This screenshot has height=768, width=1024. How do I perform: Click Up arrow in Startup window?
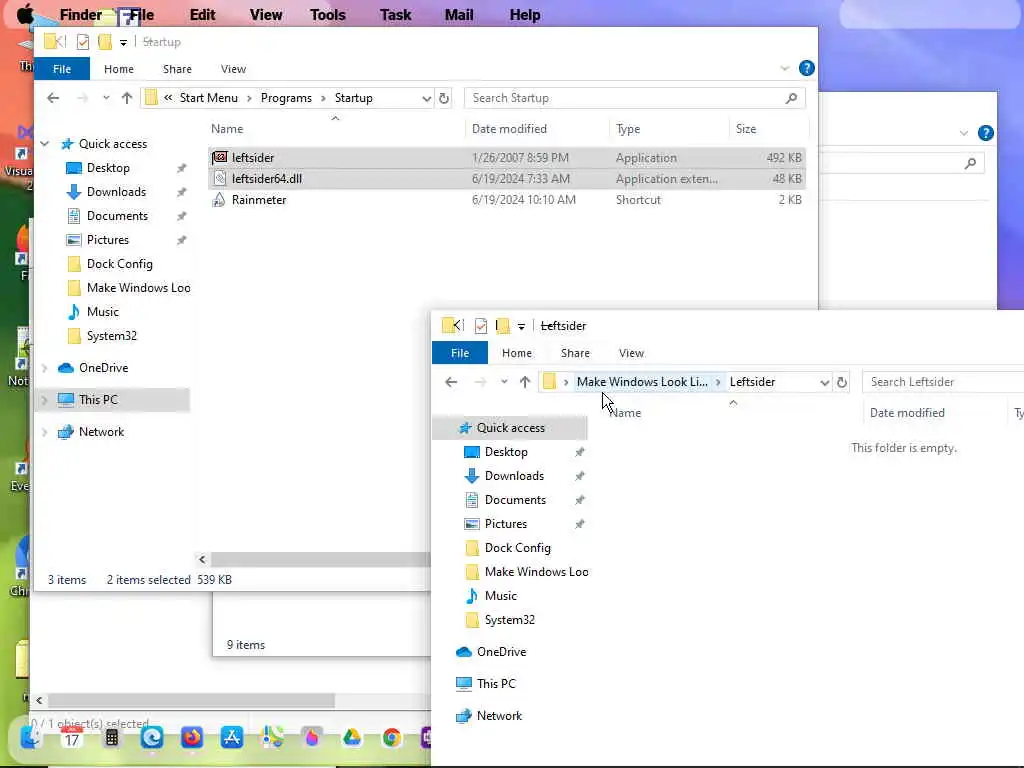click(127, 98)
